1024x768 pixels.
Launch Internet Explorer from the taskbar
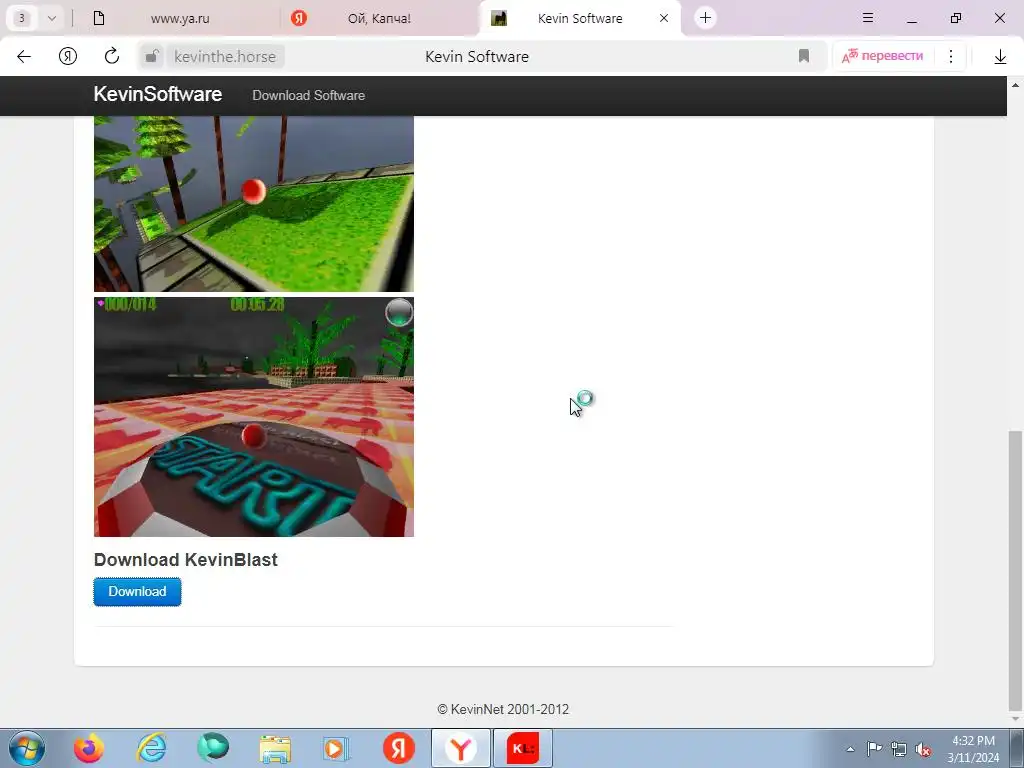tap(151, 748)
